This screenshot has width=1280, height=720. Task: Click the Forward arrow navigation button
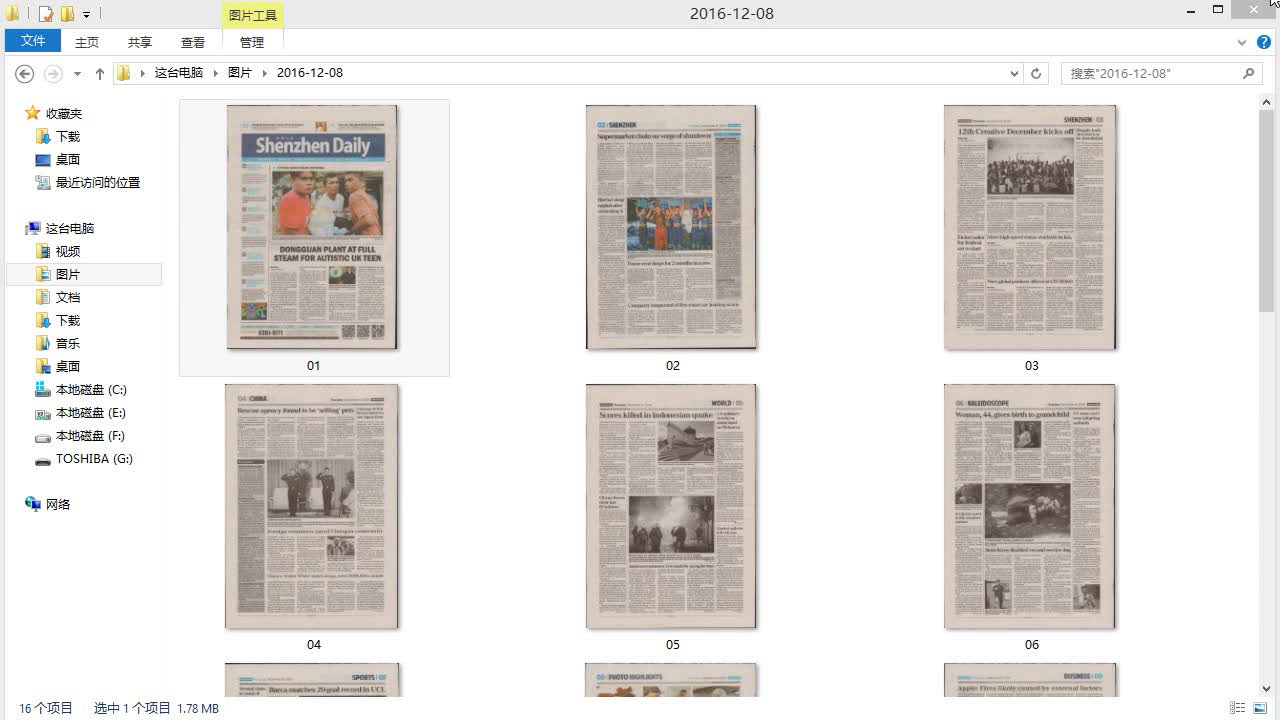(x=53, y=73)
